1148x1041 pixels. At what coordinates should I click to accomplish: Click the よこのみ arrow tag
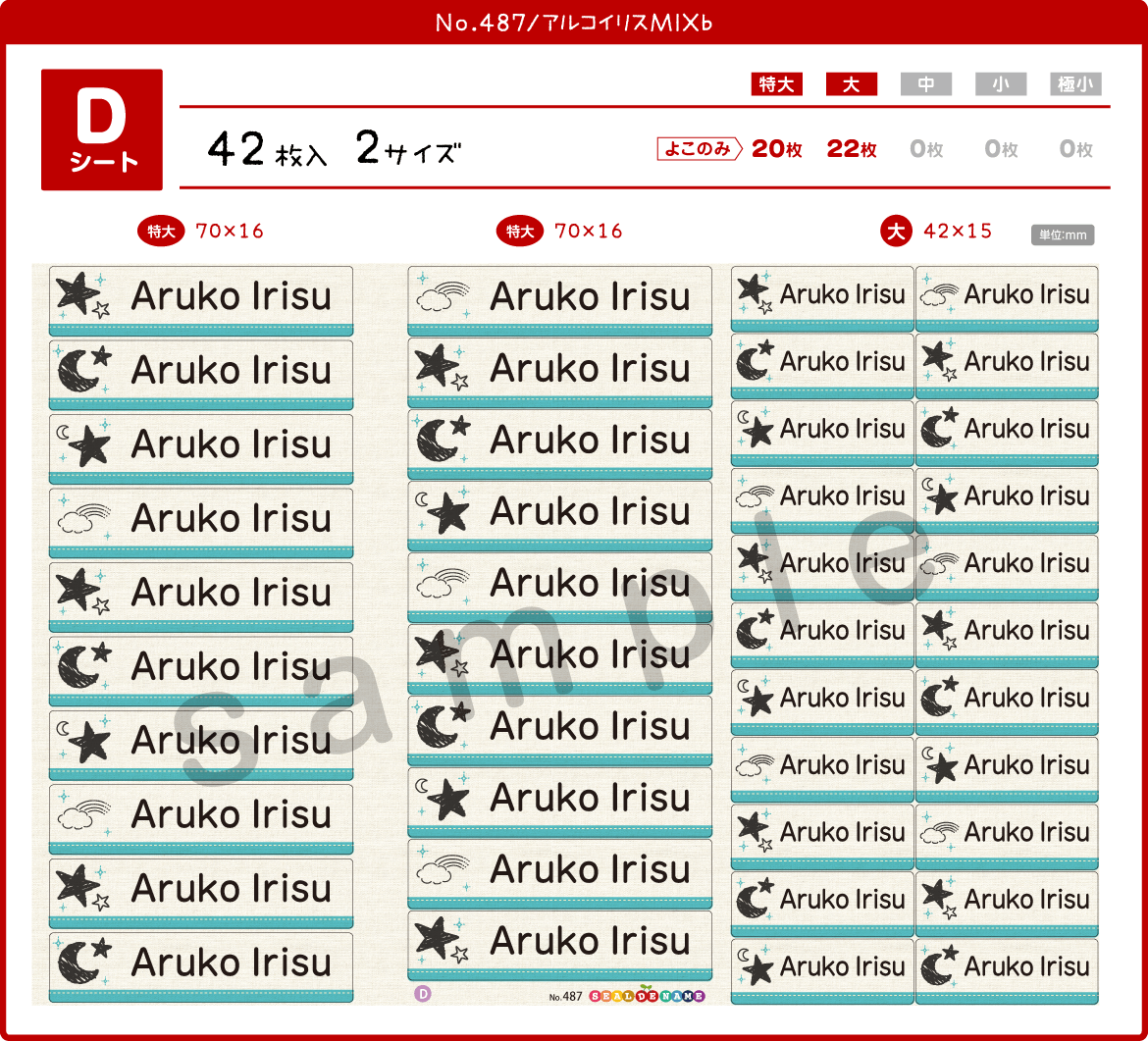[700, 148]
